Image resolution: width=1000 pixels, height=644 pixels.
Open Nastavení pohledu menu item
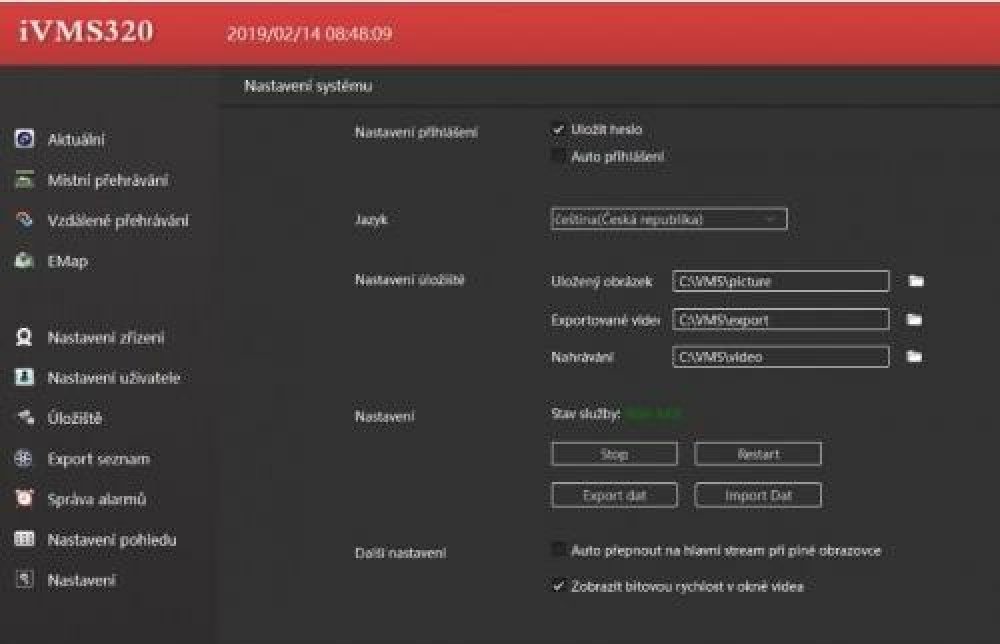click(112, 540)
